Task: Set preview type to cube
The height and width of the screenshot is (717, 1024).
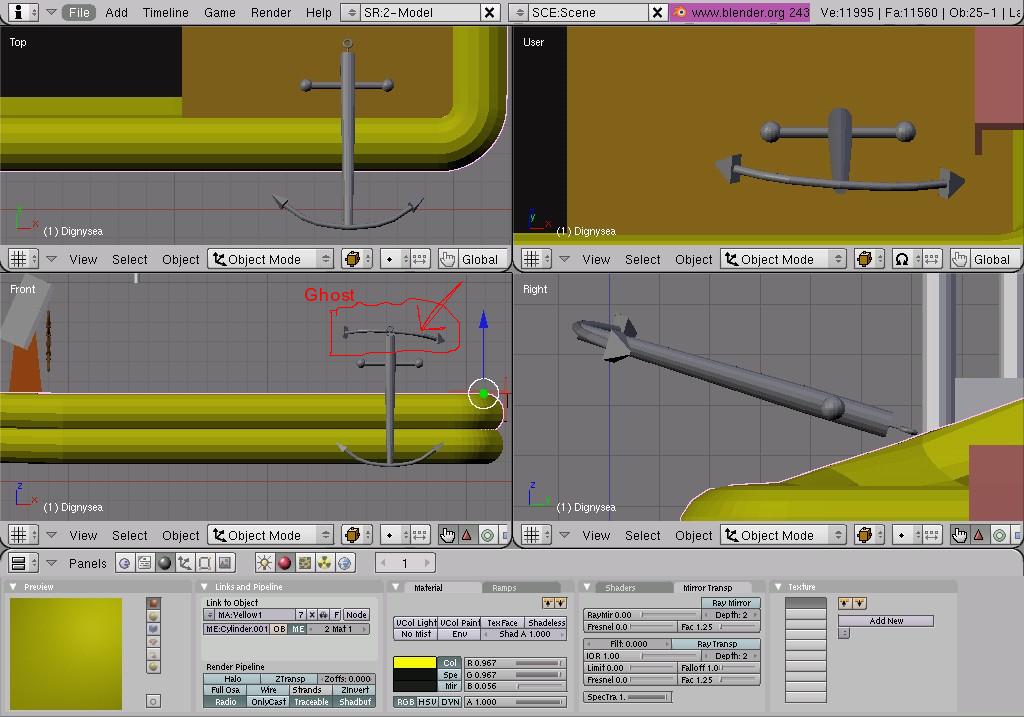Action: pos(153,629)
